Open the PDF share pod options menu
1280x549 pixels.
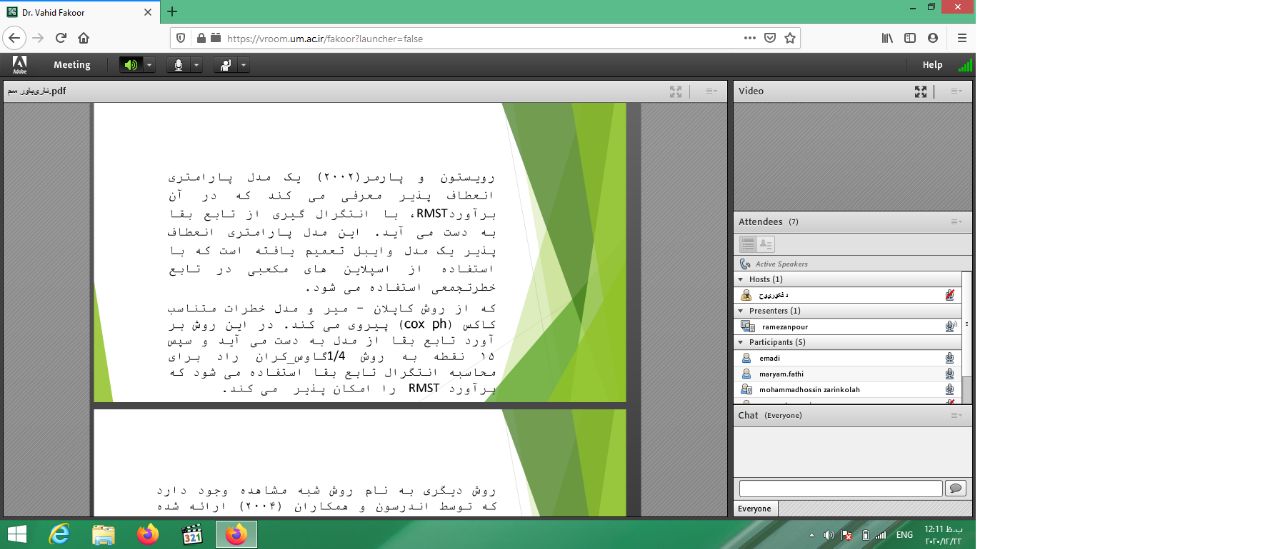click(x=711, y=91)
